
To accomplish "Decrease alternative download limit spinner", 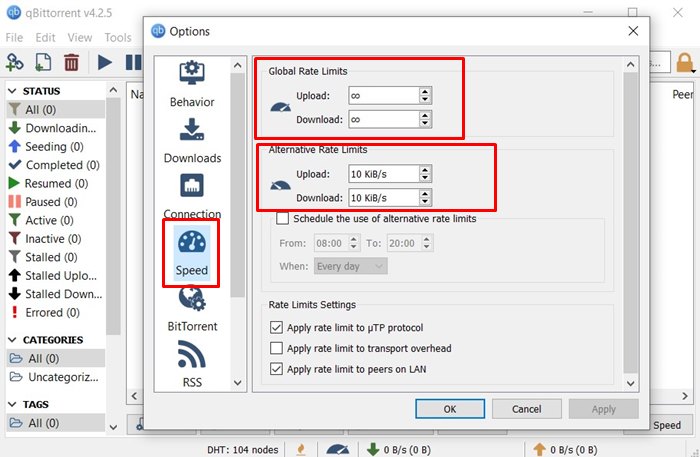I will point(425,202).
